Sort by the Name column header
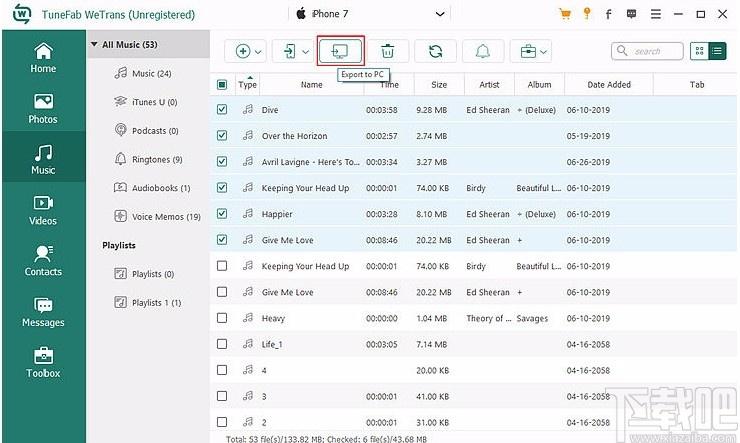This screenshot has height=443, width=740. pyautogui.click(x=311, y=84)
